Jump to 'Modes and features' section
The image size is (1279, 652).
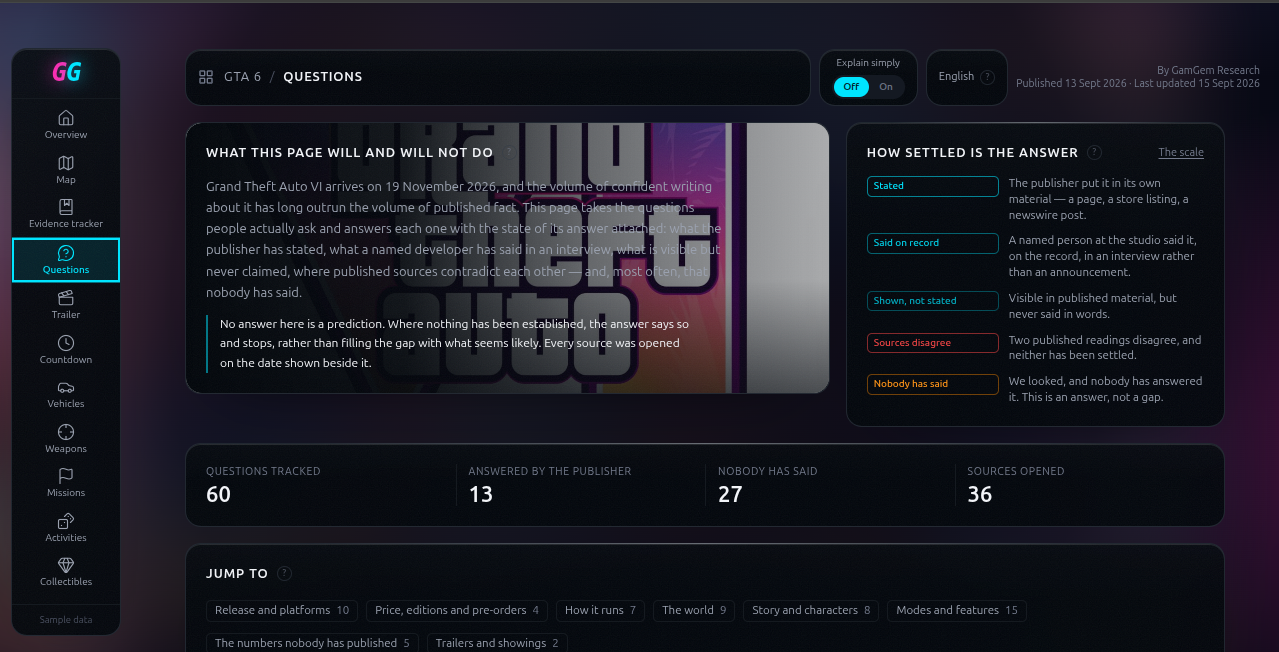(957, 610)
